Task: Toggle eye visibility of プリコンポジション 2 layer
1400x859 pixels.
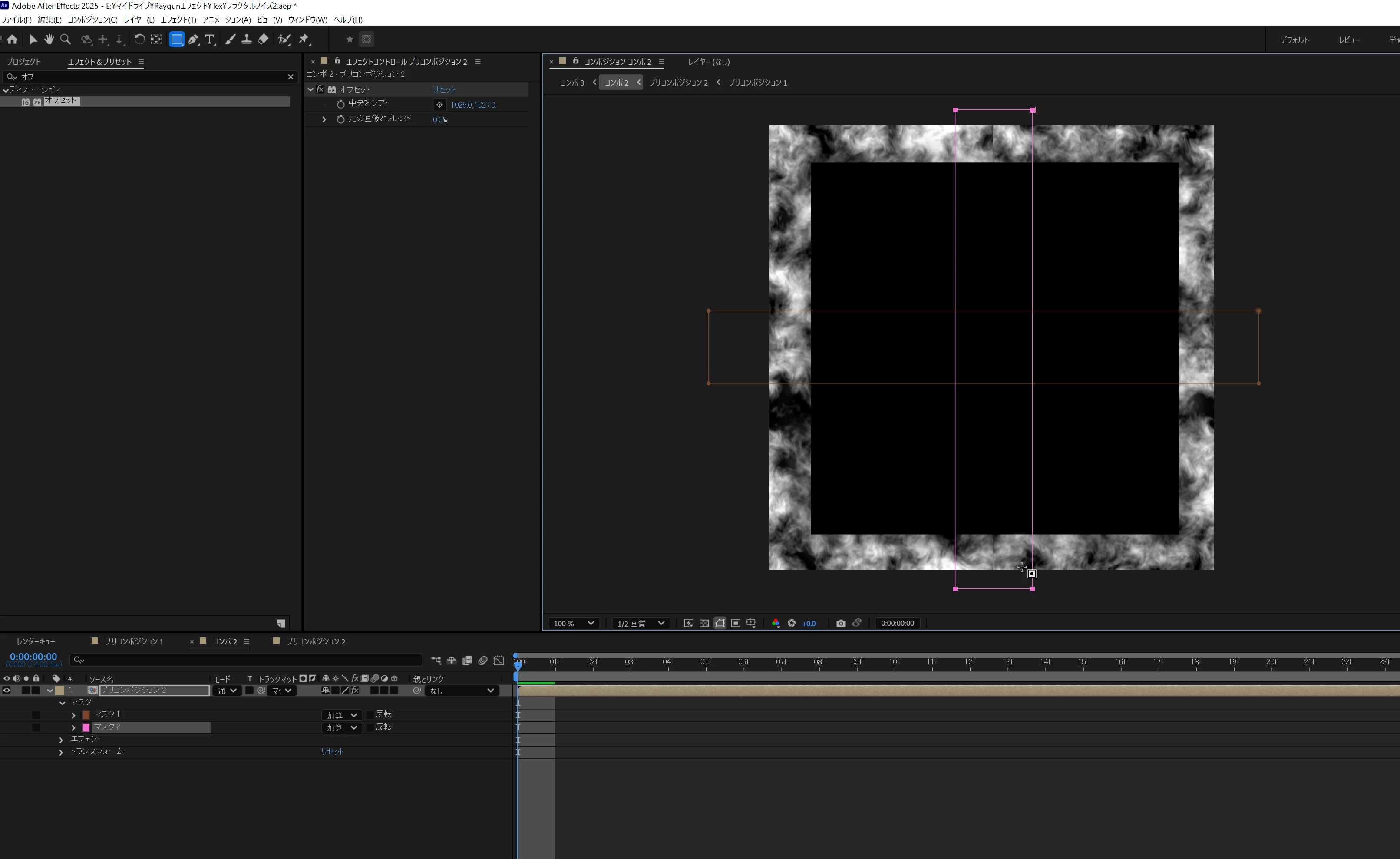Action: click(x=7, y=690)
